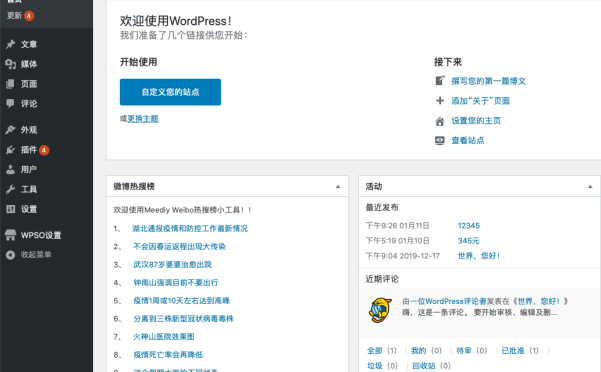Open the 文章 pin icon in sidebar

tap(10, 44)
